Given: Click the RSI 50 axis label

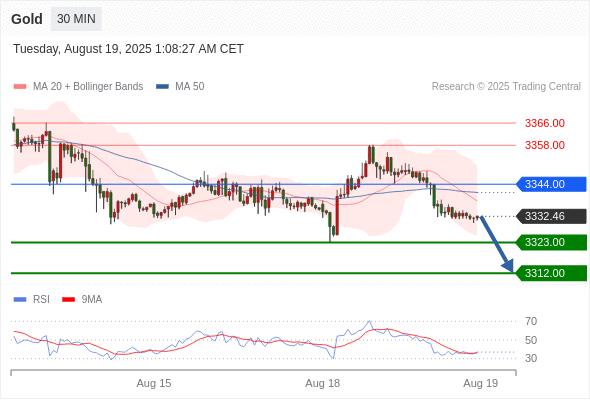Looking at the screenshot, I should pyautogui.click(x=531, y=340).
